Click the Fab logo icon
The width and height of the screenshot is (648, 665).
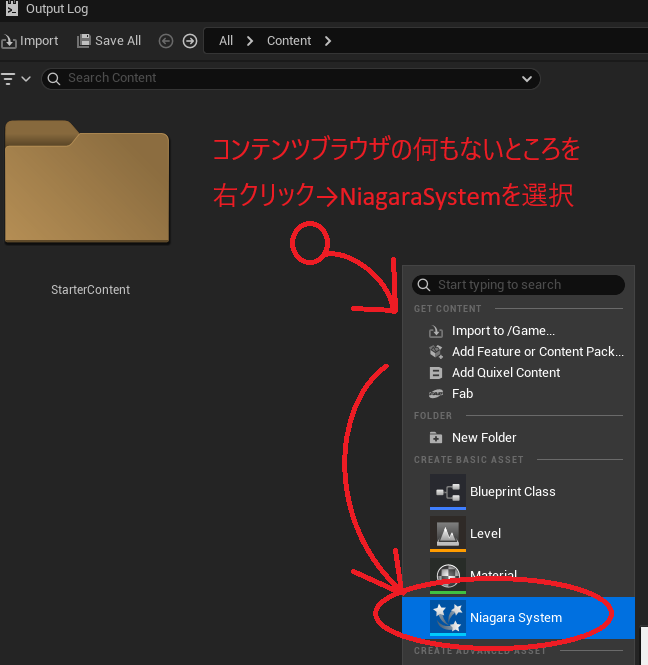click(436, 394)
